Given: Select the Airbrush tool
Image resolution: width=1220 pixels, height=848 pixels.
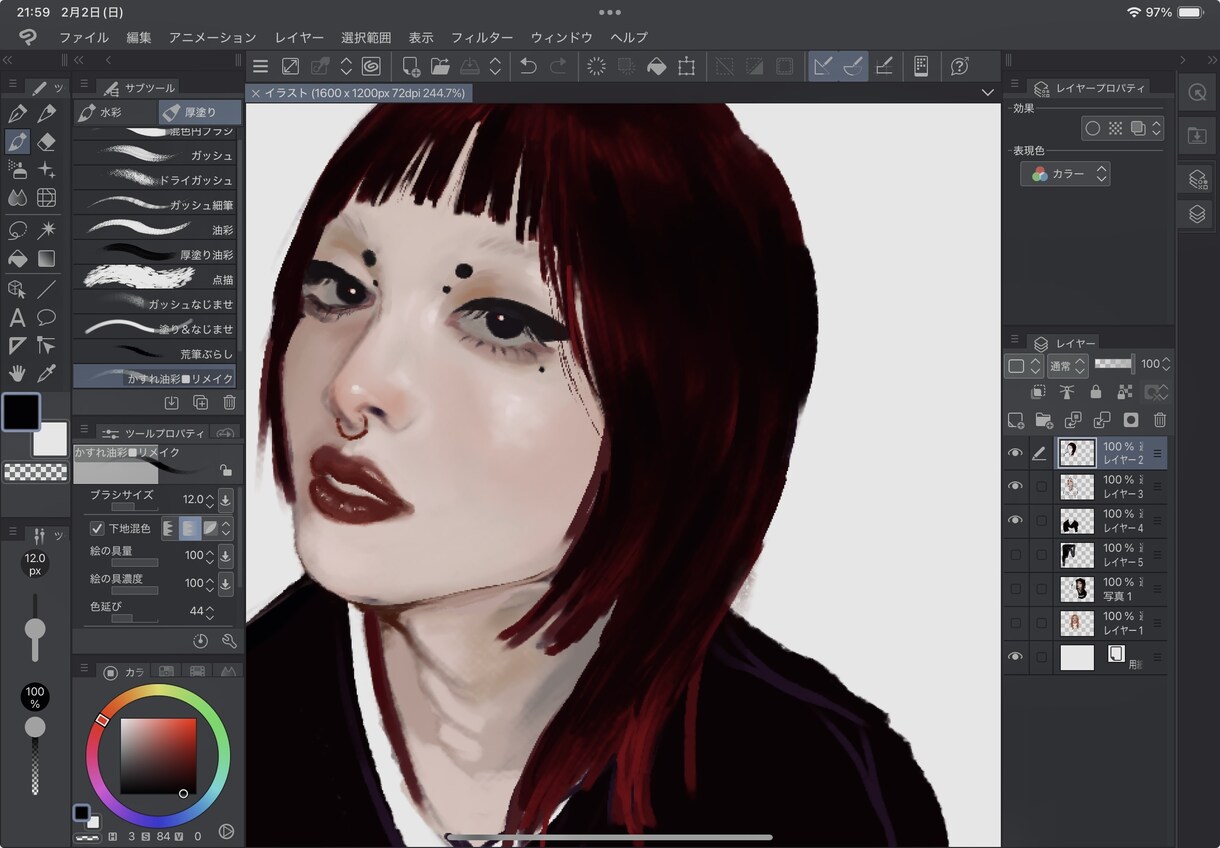Looking at the screenshot, I should [x=17, y=170].
